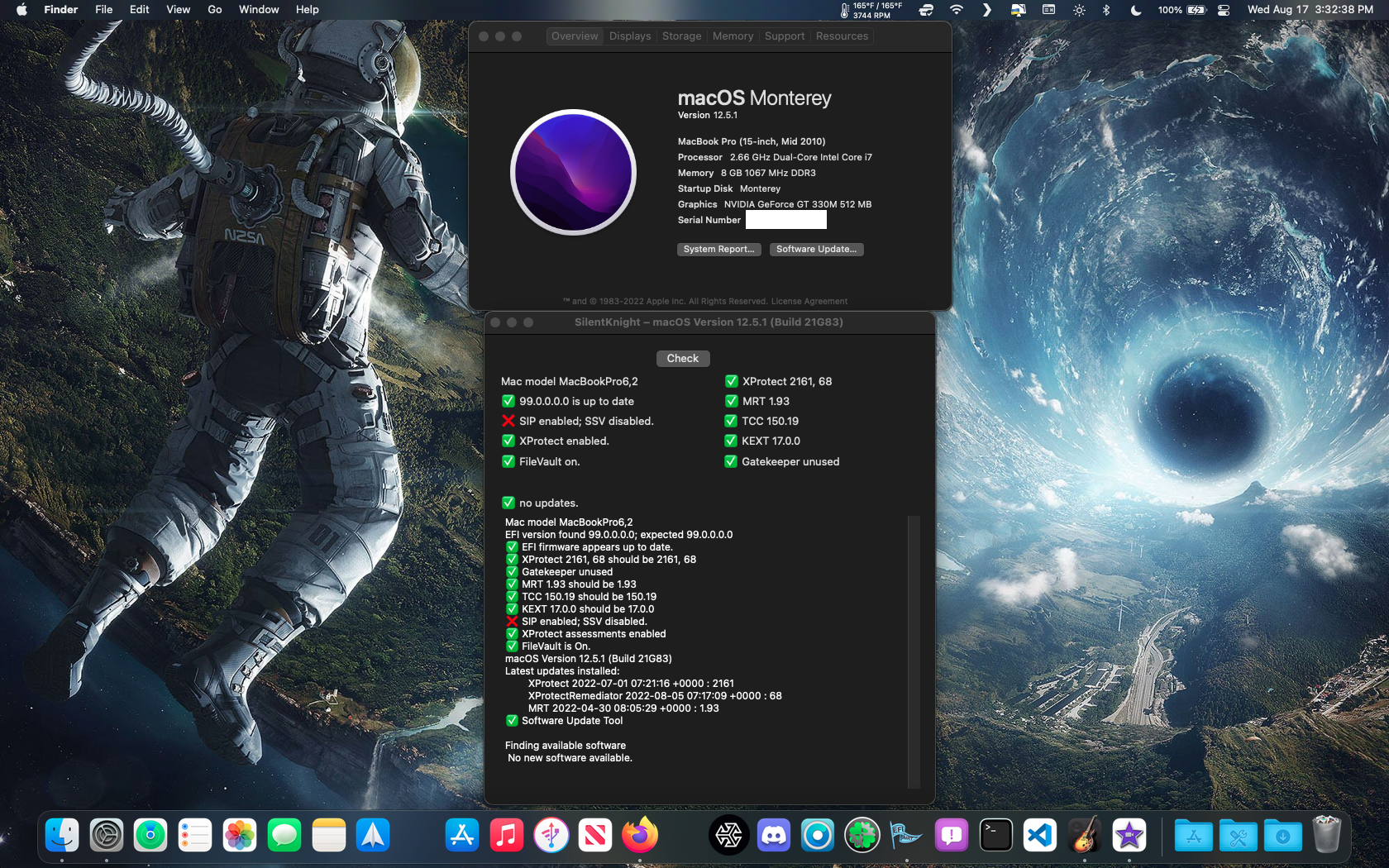The height and width of the screenshot is (868, 1389).
Task: Open the green clover app in Dock
Action: coord(862,836)
